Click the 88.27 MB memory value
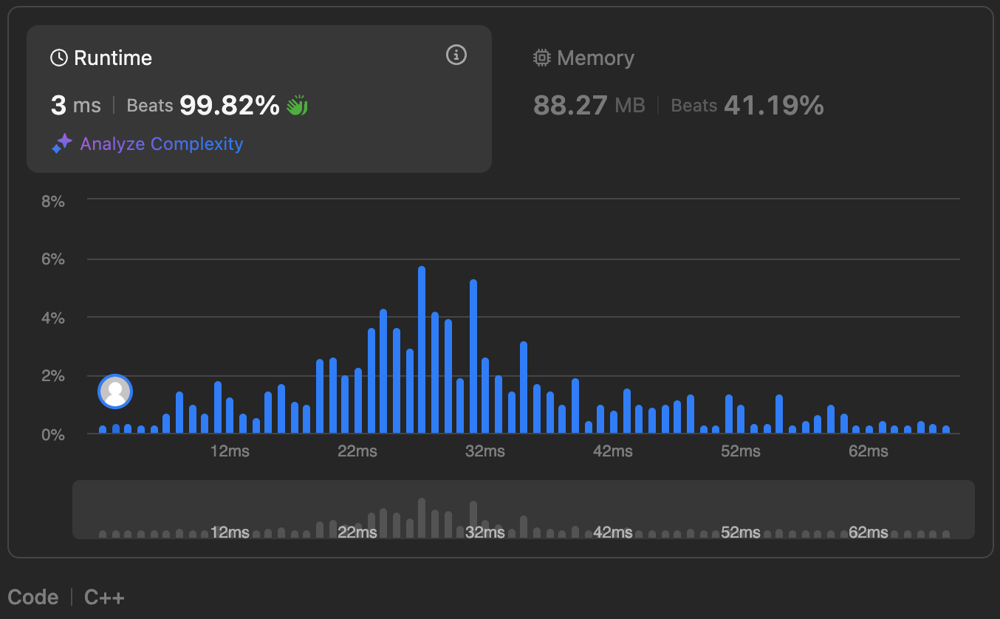 [x=589, y=105]
